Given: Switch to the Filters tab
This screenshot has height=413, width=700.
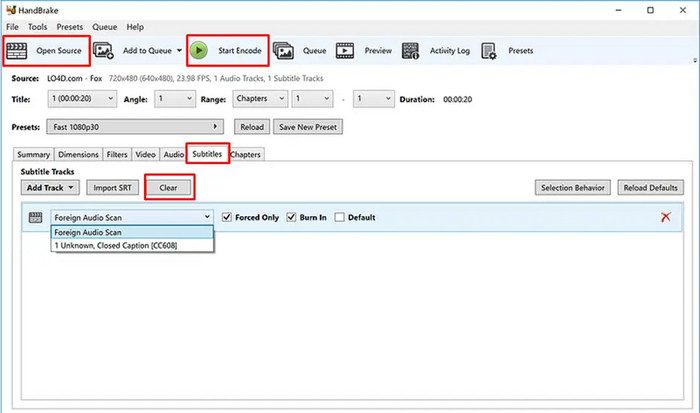Looking at the screenshot, I should pos(117,154).
